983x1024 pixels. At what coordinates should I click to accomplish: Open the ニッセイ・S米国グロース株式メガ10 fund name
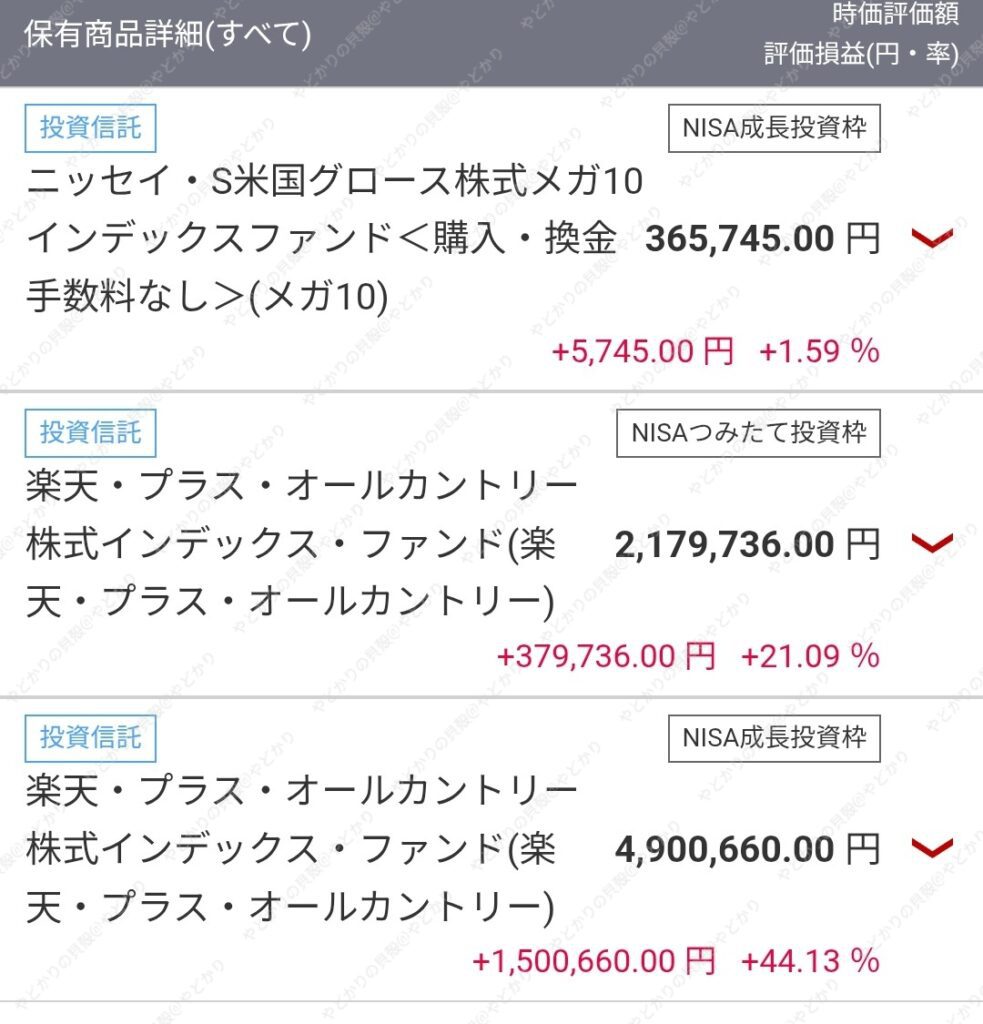pos(322,238)
